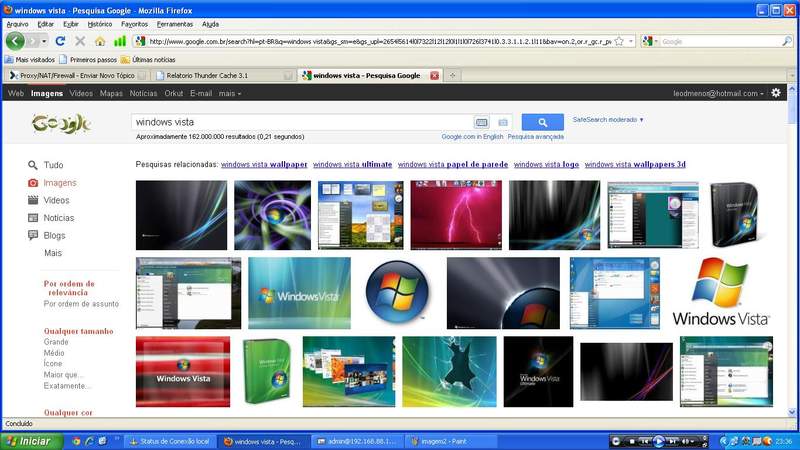This screenshot has height=450, width=800.
Task: Open a new tab with plus button
Action: [x=452, y=76]
